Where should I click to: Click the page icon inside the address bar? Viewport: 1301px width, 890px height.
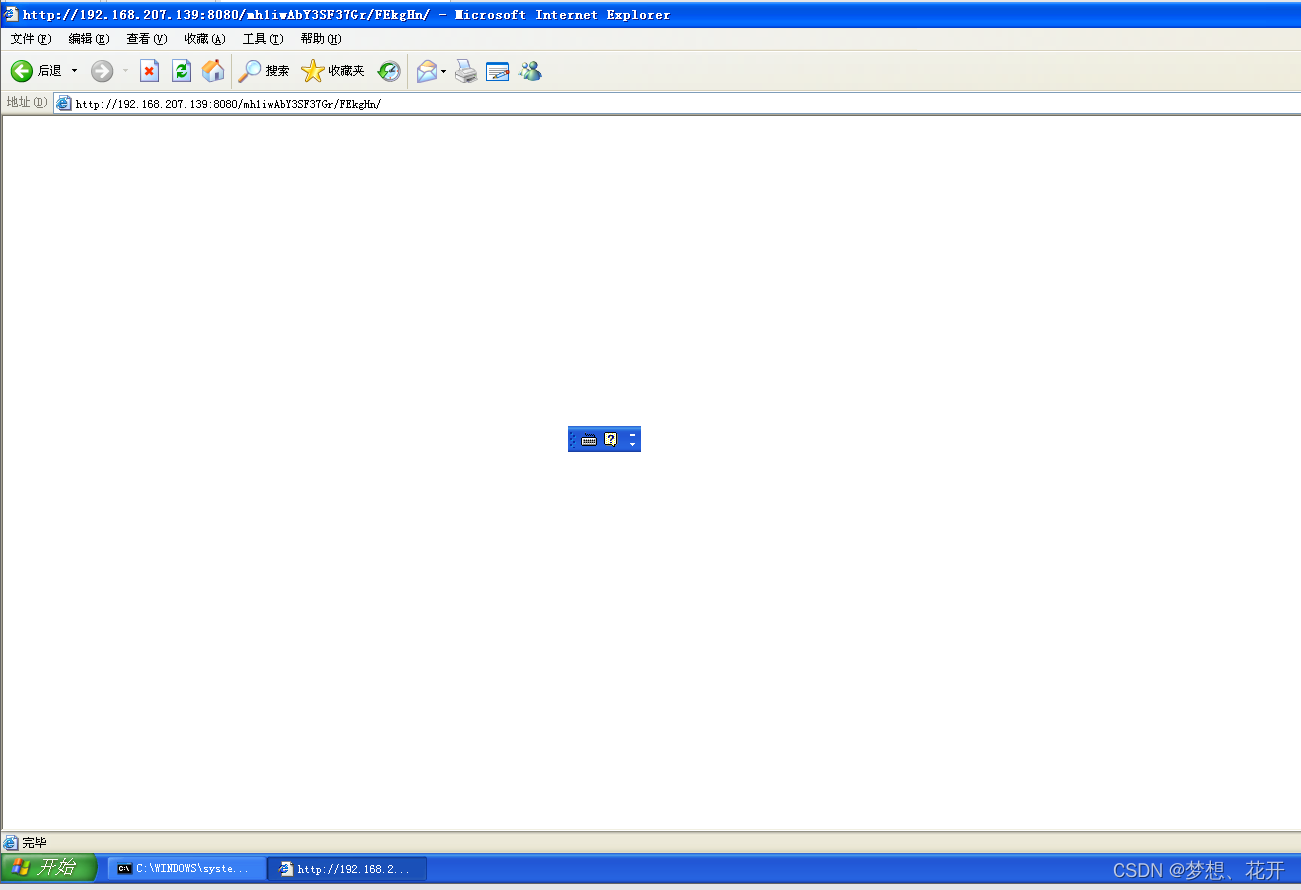pos(64,103)
